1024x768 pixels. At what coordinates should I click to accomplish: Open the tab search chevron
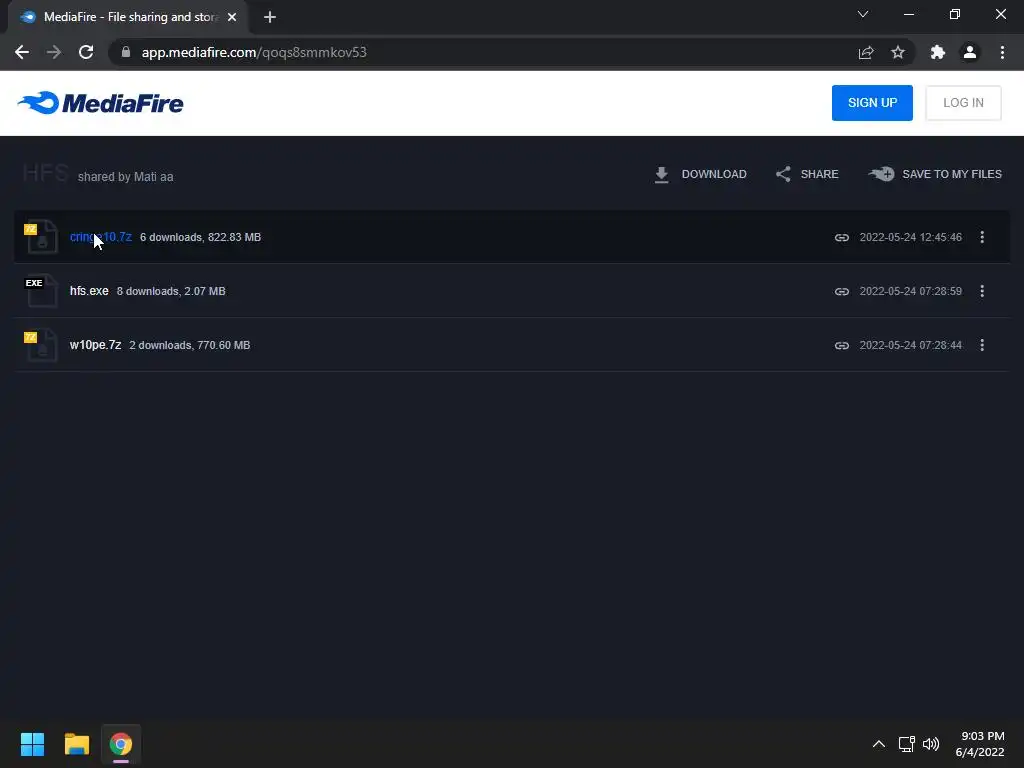863,14
